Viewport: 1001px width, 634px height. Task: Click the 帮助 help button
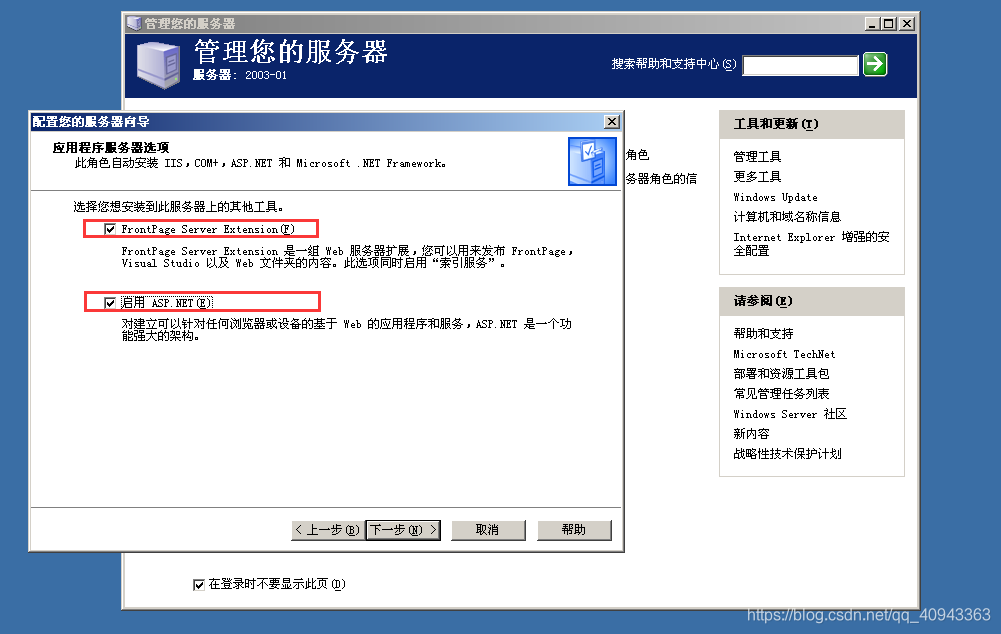[574, 530]
